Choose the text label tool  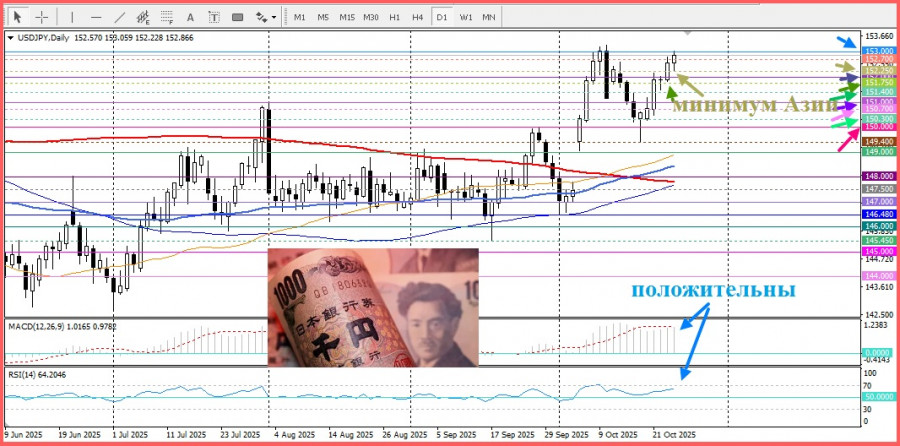212,17
